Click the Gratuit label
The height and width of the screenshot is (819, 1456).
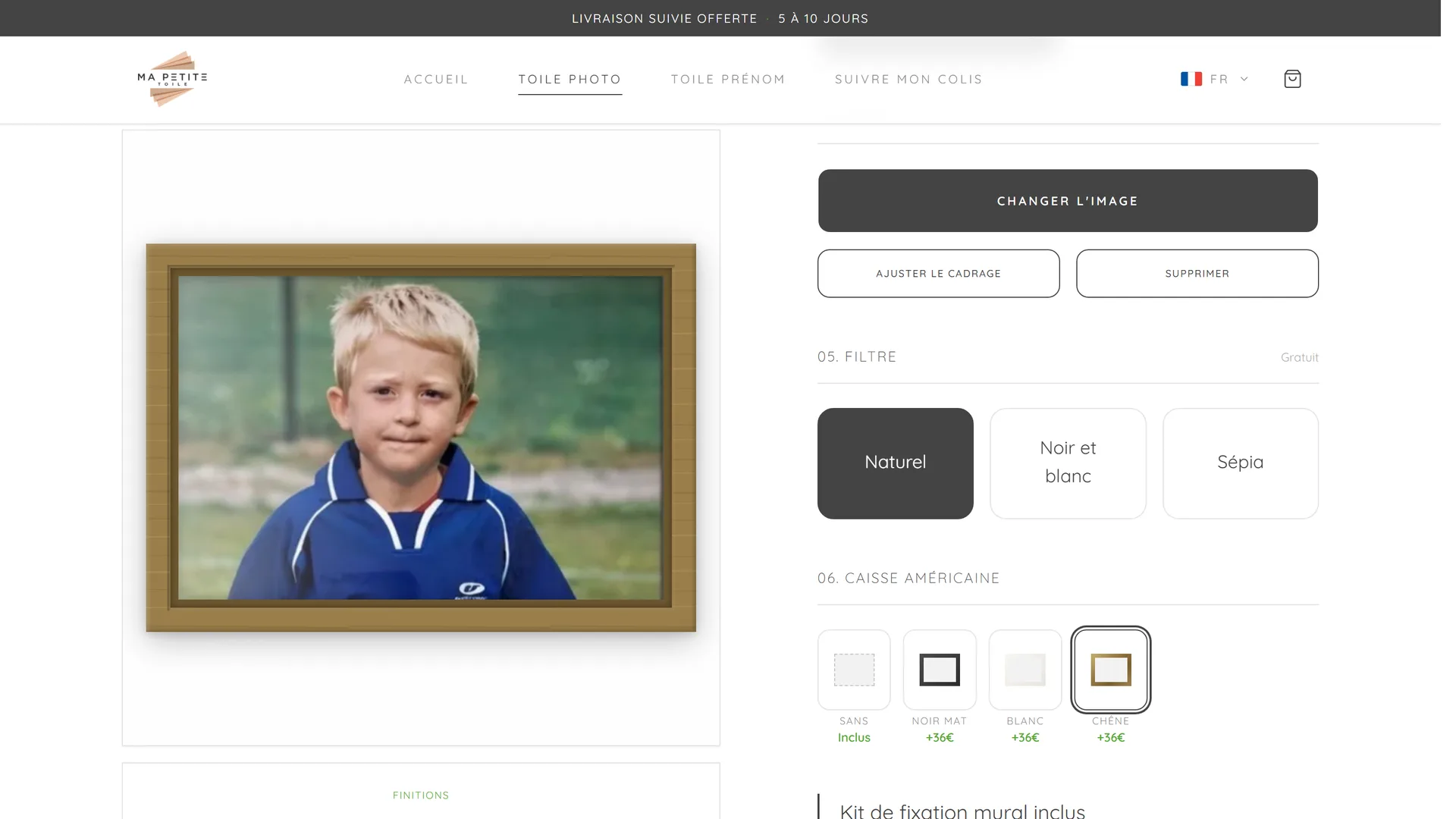pos(1299,357)
